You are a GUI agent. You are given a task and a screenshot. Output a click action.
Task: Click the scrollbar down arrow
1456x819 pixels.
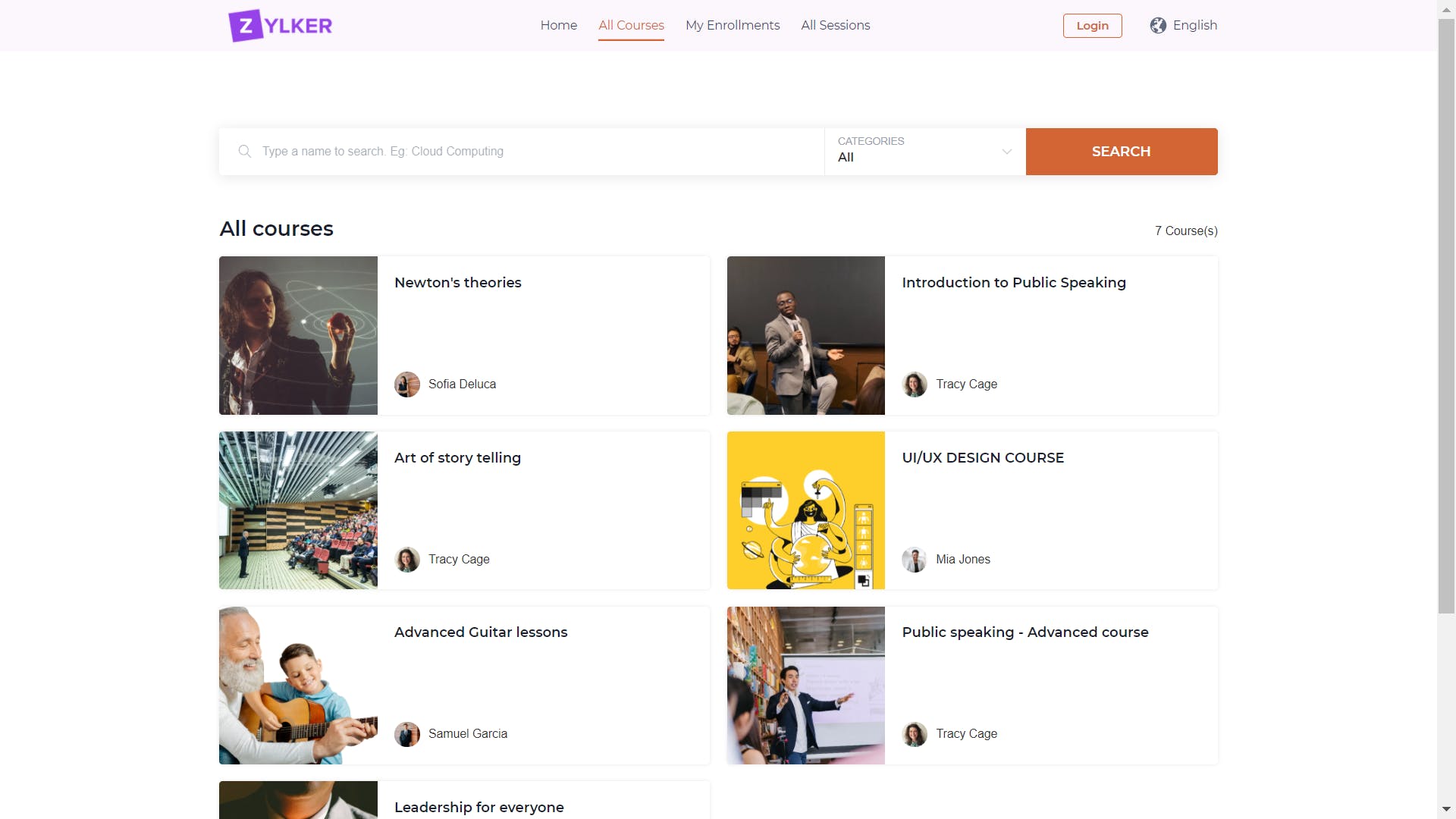pos(1446,809)
